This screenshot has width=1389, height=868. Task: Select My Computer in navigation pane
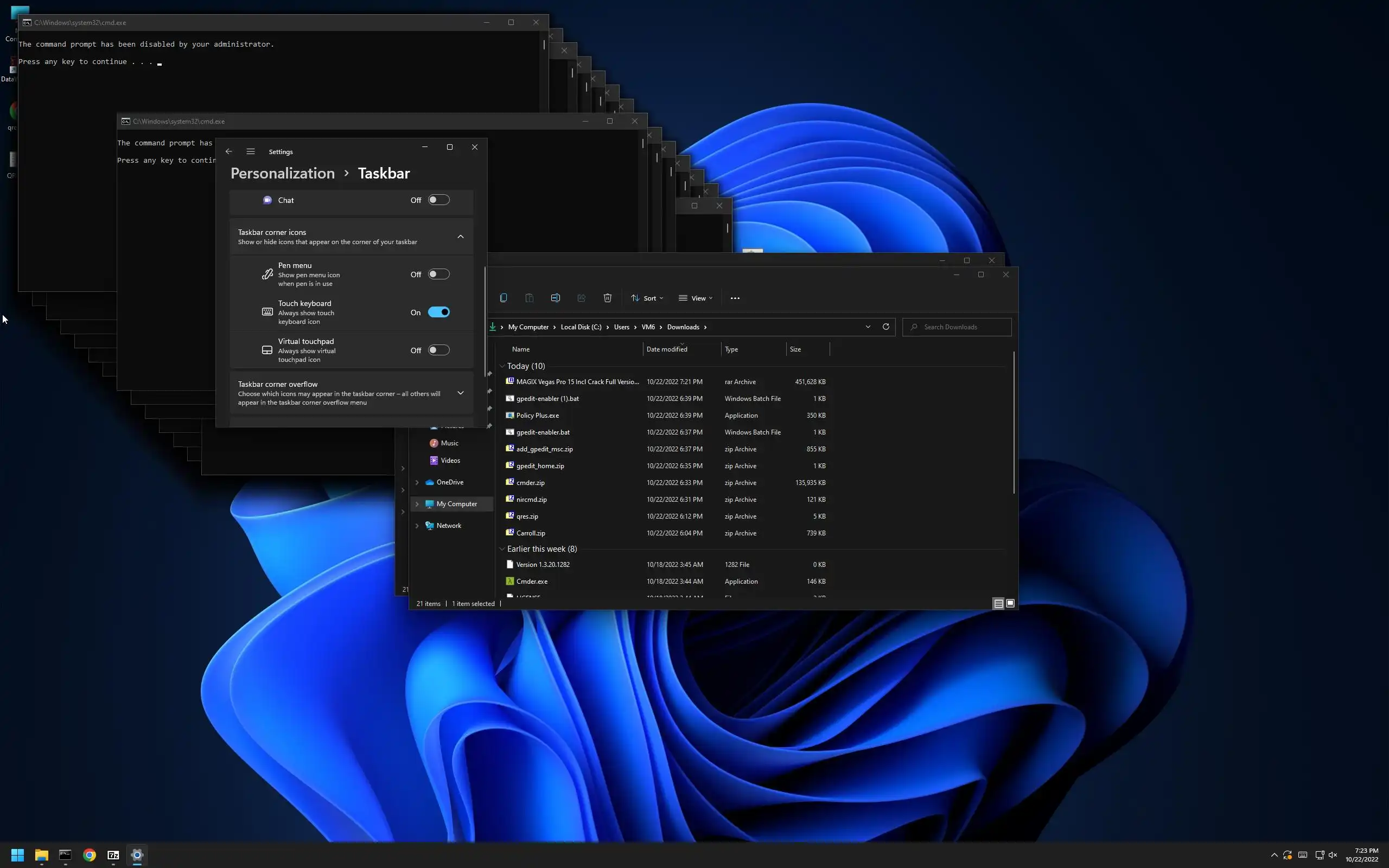[456, 504]
